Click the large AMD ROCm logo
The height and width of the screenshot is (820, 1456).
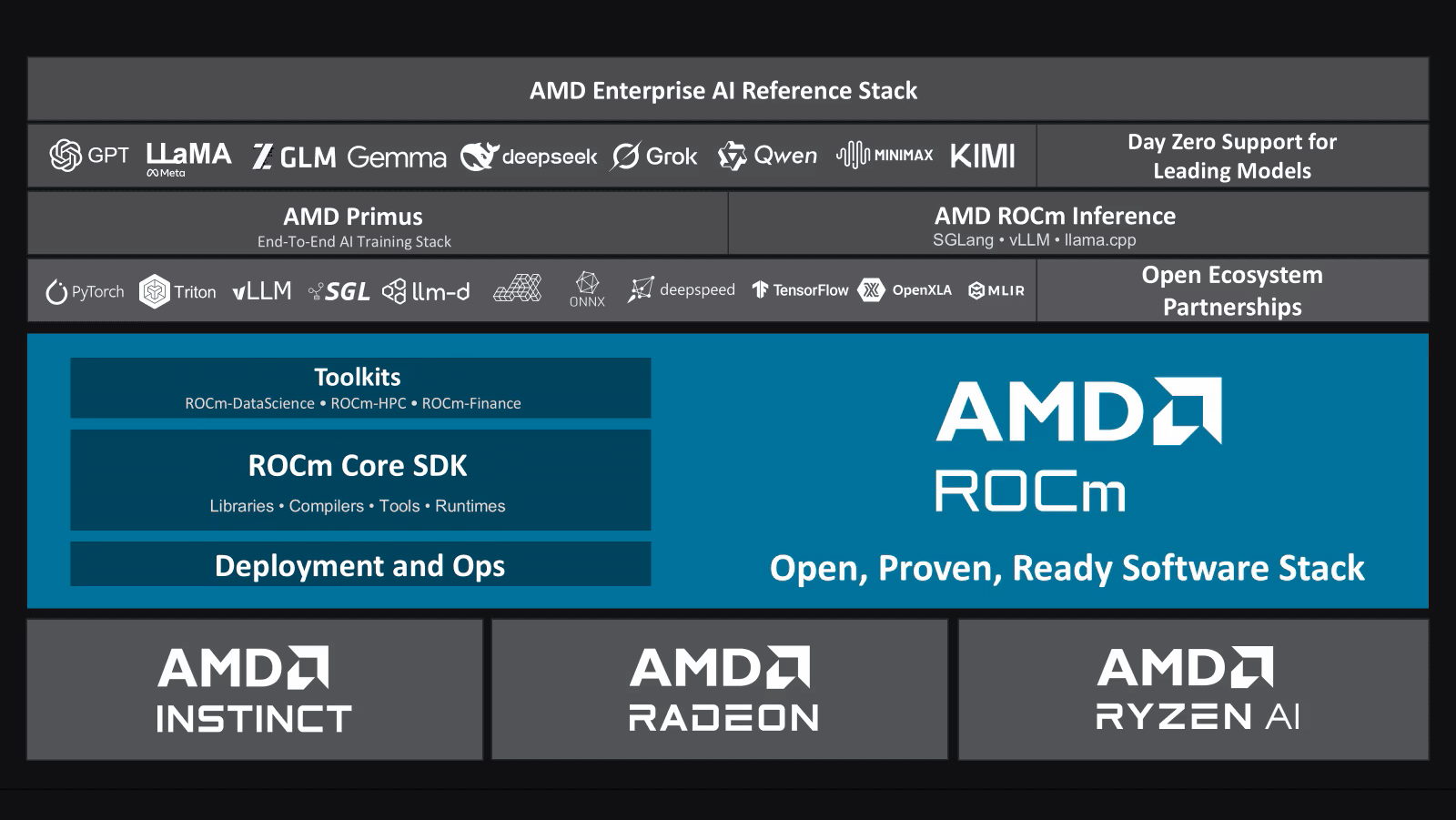[1078, 444]
